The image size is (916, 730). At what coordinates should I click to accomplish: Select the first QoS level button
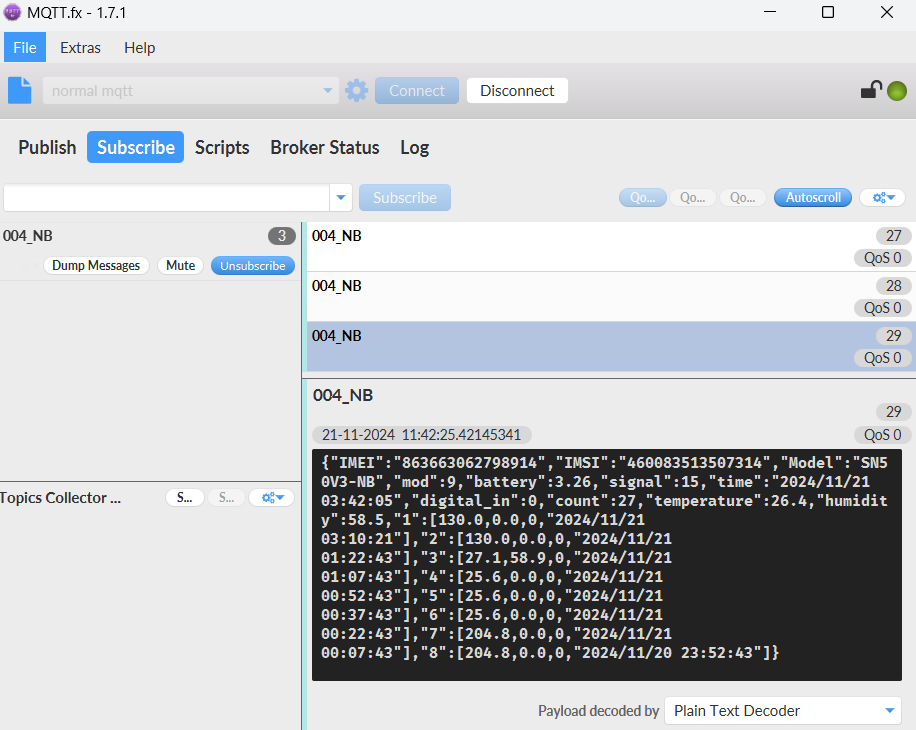click(643, 197)
